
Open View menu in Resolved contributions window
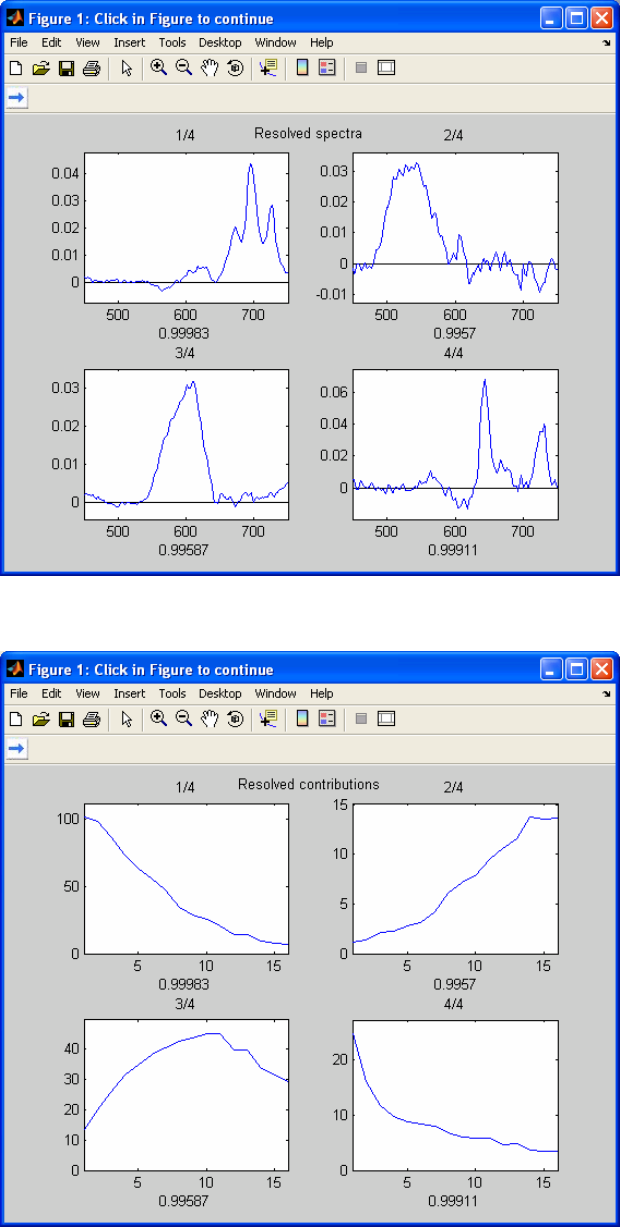tap(88, 693)
